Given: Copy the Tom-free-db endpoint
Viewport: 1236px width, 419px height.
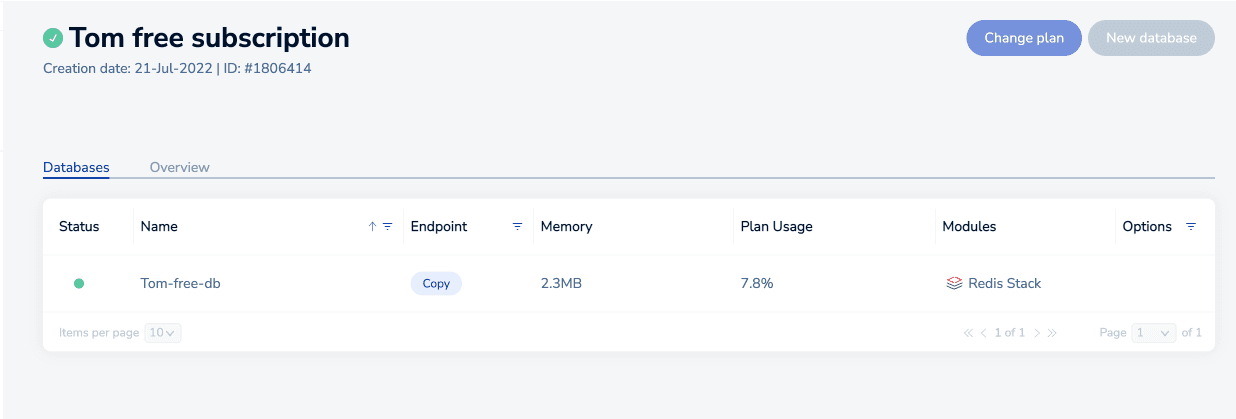Looking at the screenshot, I should coord(436,284).
